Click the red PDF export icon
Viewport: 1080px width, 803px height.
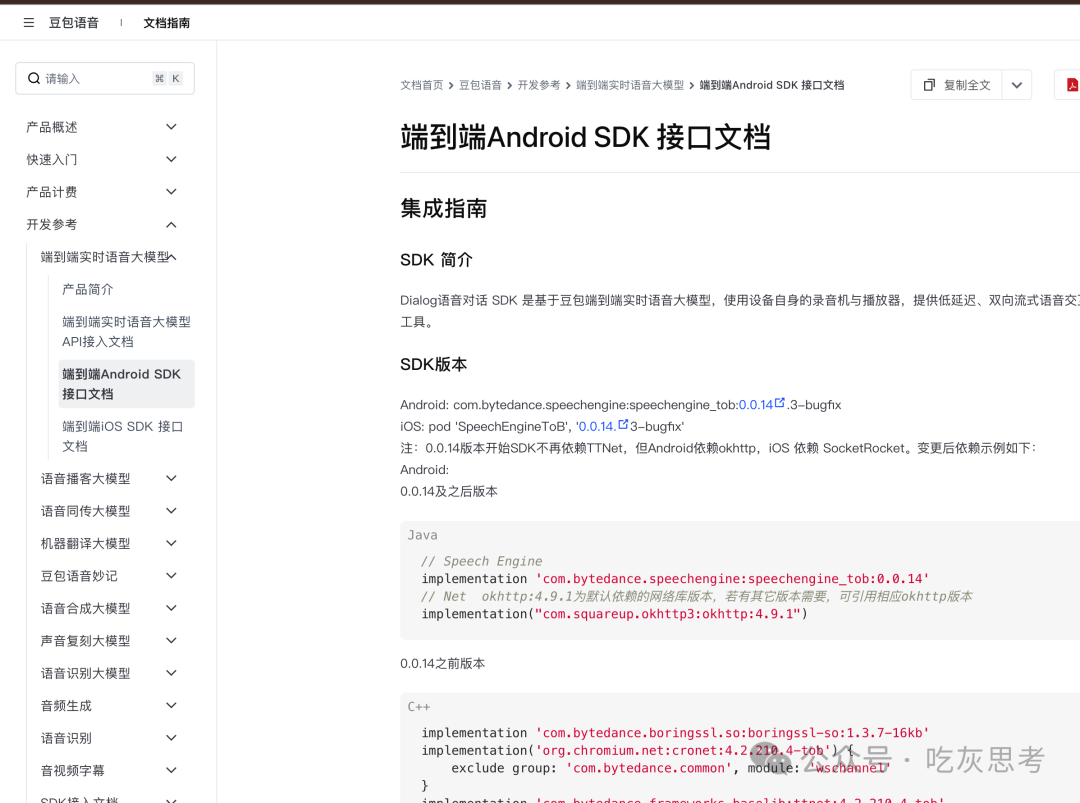click(1072, 85)
